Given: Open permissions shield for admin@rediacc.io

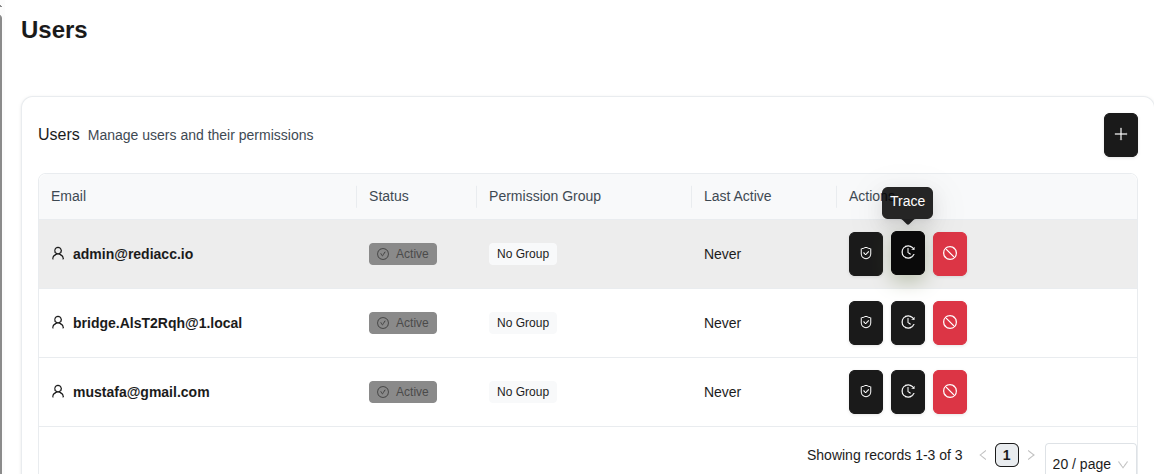Looking at the screenshot, I should (x=866, y=254).
